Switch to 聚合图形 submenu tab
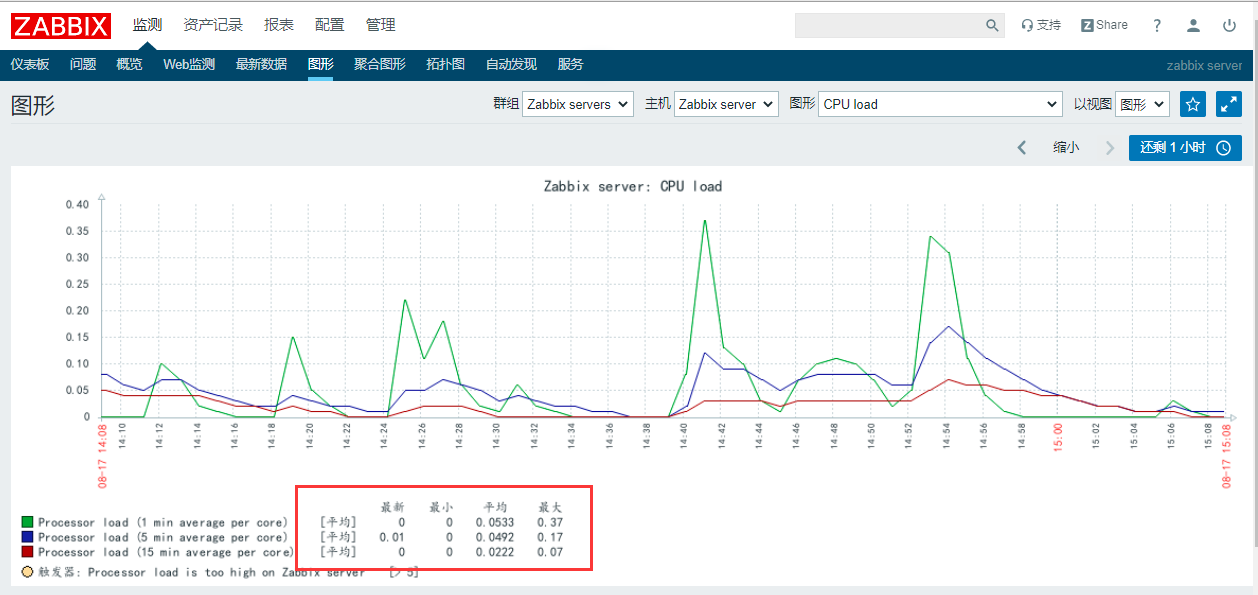 380,64
